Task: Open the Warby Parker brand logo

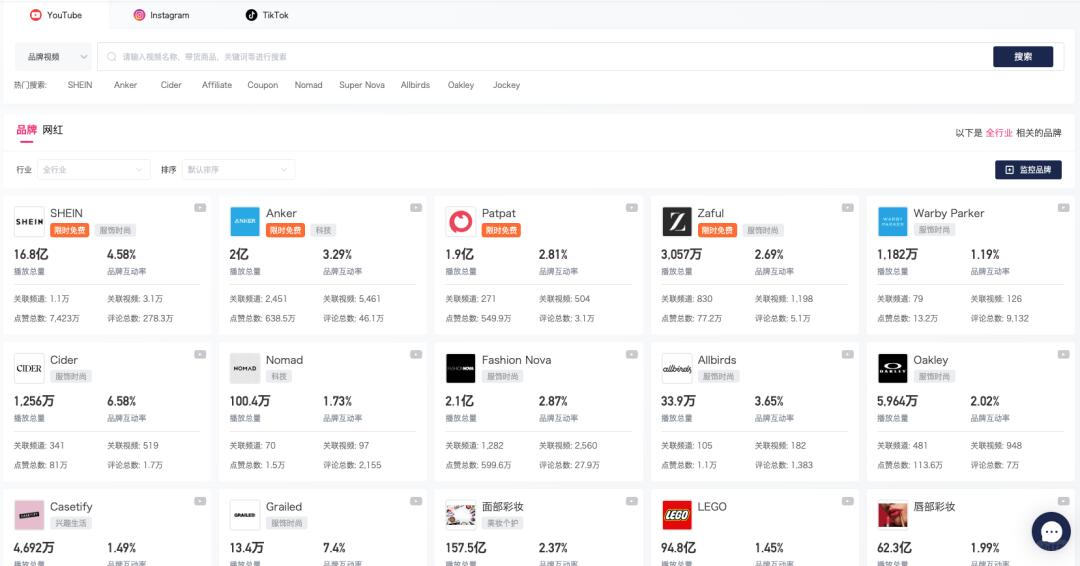Action: pos(893,222)
